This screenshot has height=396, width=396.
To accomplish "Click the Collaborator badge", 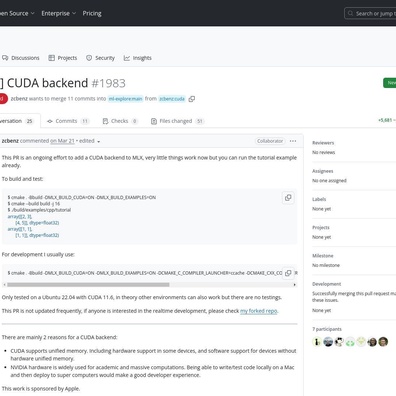I will 270,141.
